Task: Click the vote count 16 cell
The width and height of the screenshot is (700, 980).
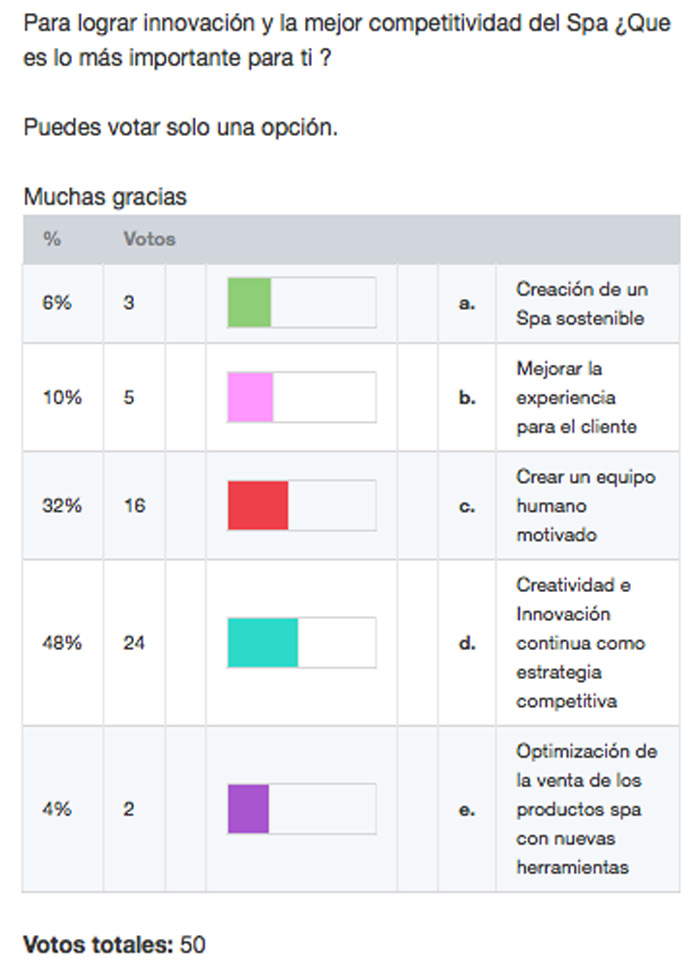Action: [x=134, y=505]
